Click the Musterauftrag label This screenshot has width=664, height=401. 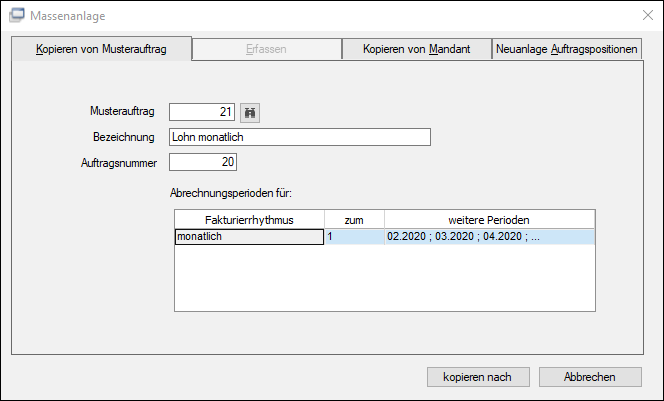pos(122,111)
